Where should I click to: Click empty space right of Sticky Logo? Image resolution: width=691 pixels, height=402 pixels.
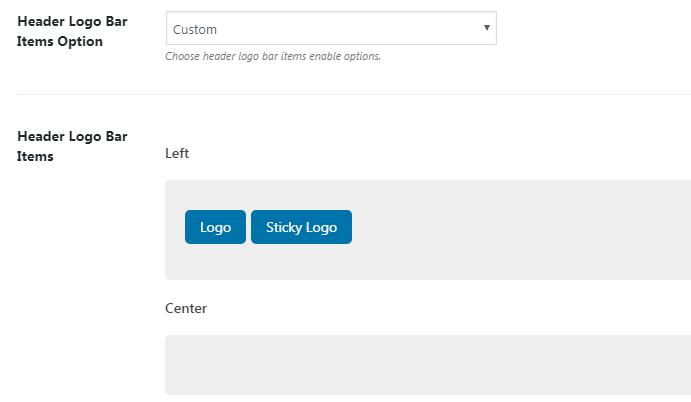[x=520, y=228]
